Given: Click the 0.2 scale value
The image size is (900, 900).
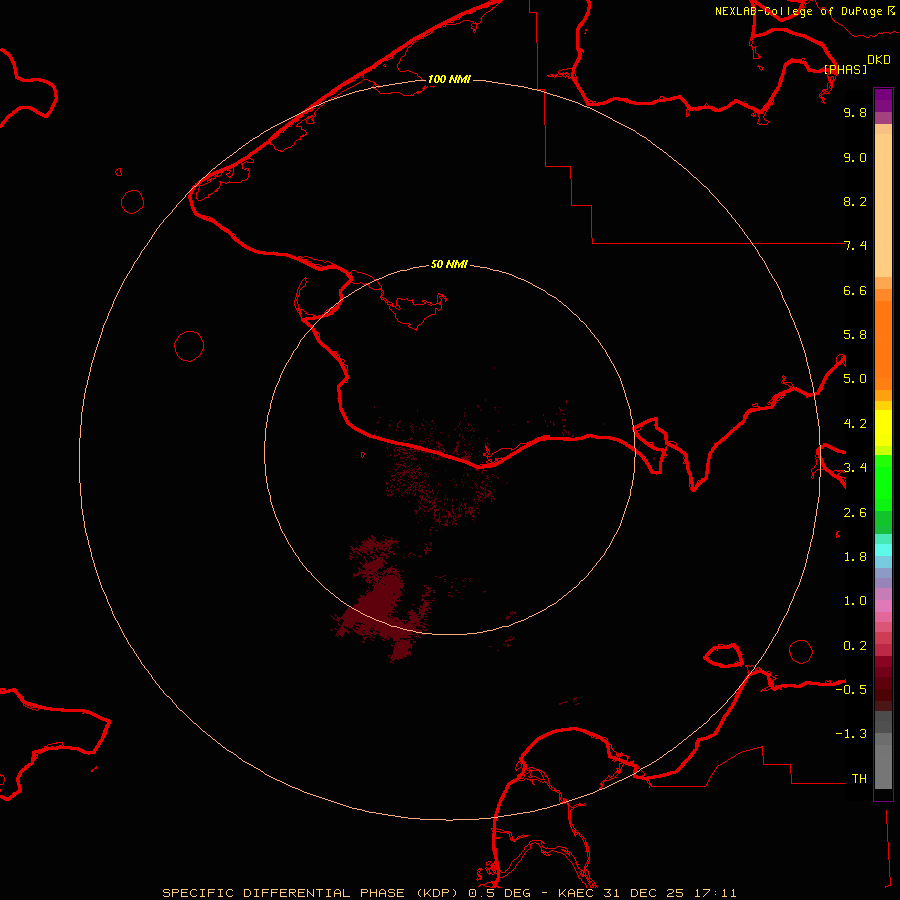Looking at the screenshot, I should [x=855, y=646].
